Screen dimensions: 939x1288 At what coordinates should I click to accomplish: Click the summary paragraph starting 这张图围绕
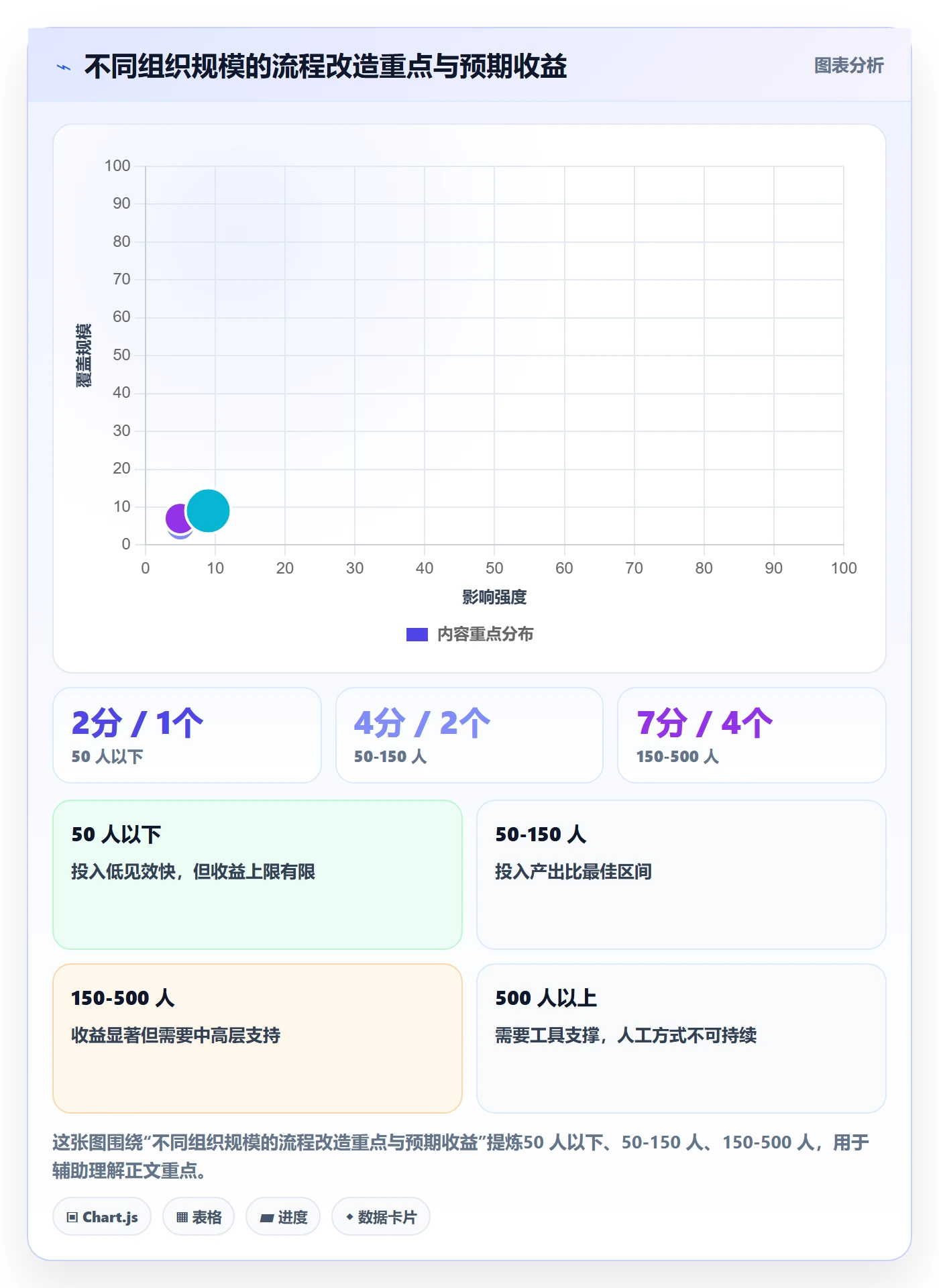coord(461,1157)
